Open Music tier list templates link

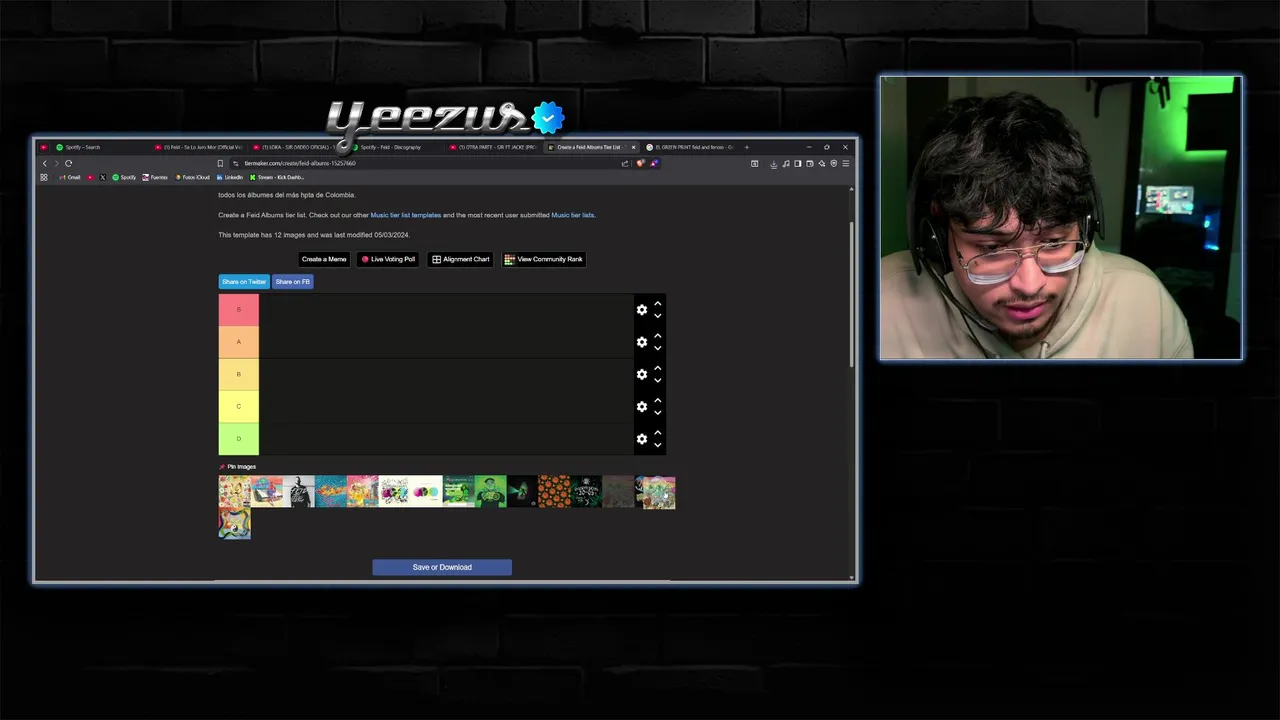point(405,215)
